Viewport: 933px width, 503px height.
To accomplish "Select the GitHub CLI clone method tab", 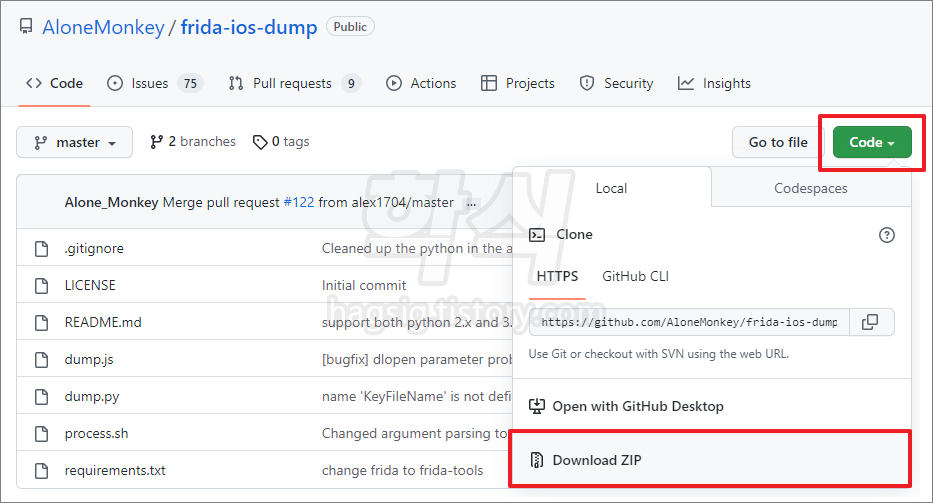I will point(635,276).
